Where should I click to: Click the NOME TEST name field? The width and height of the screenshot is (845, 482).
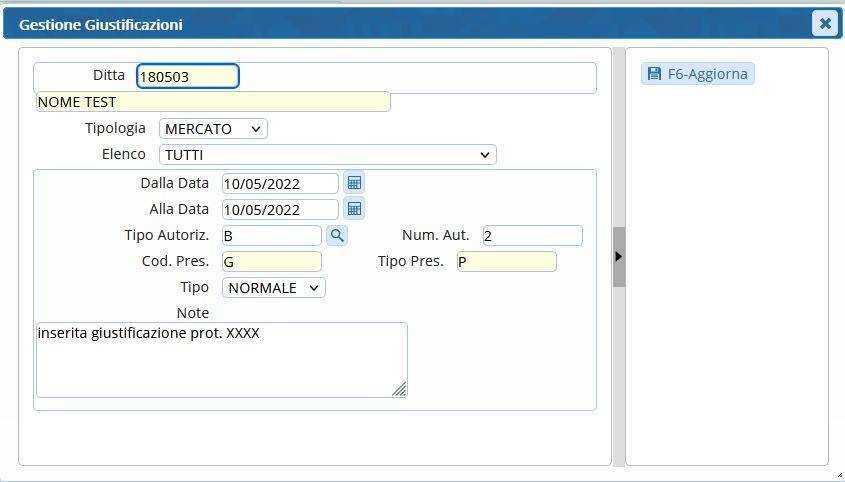212,102
